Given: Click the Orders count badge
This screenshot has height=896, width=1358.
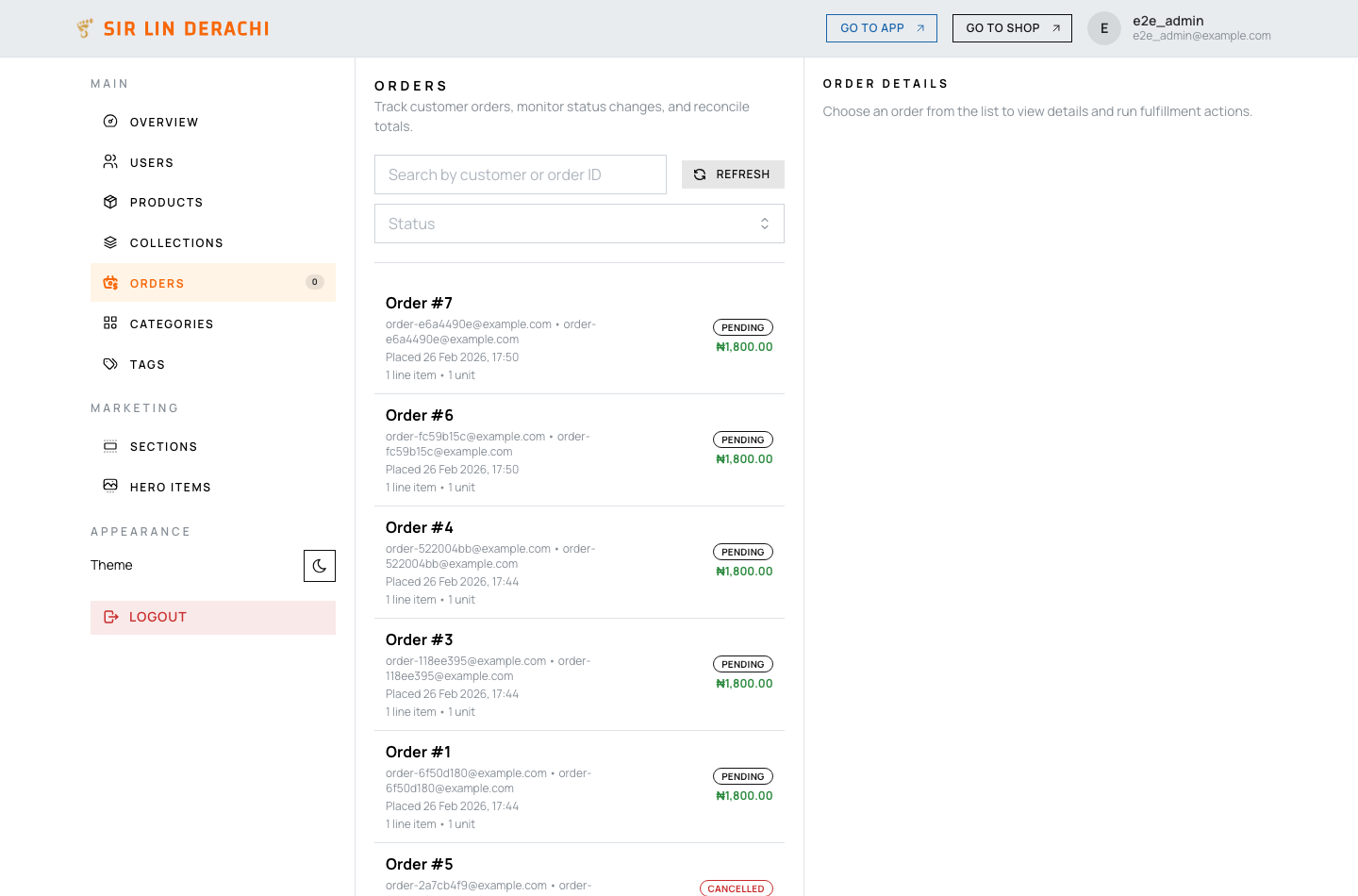Looking at the screenshot, I should (315, 282).
